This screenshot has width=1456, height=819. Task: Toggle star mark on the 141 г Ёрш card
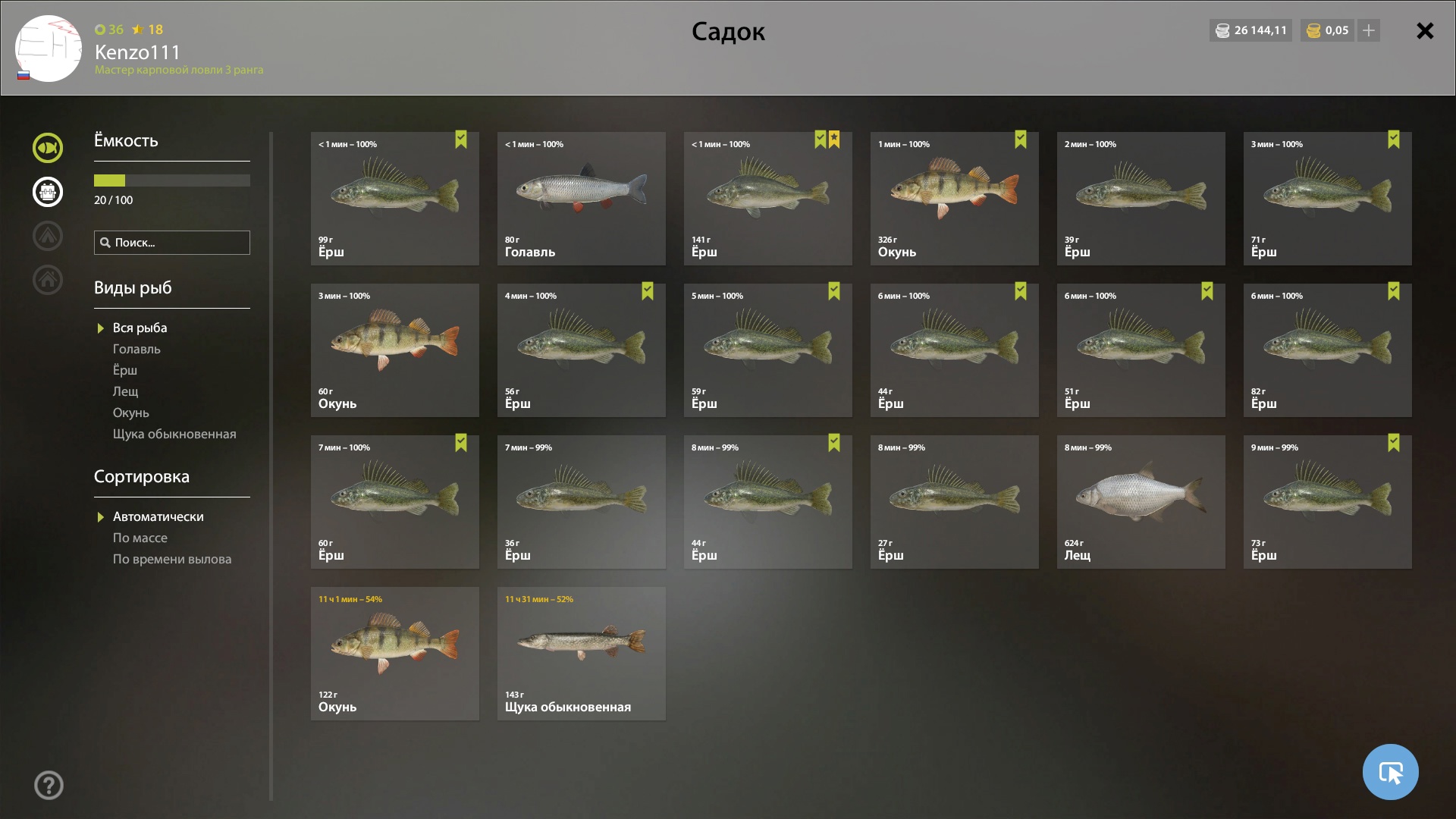(x=834, y=140)
